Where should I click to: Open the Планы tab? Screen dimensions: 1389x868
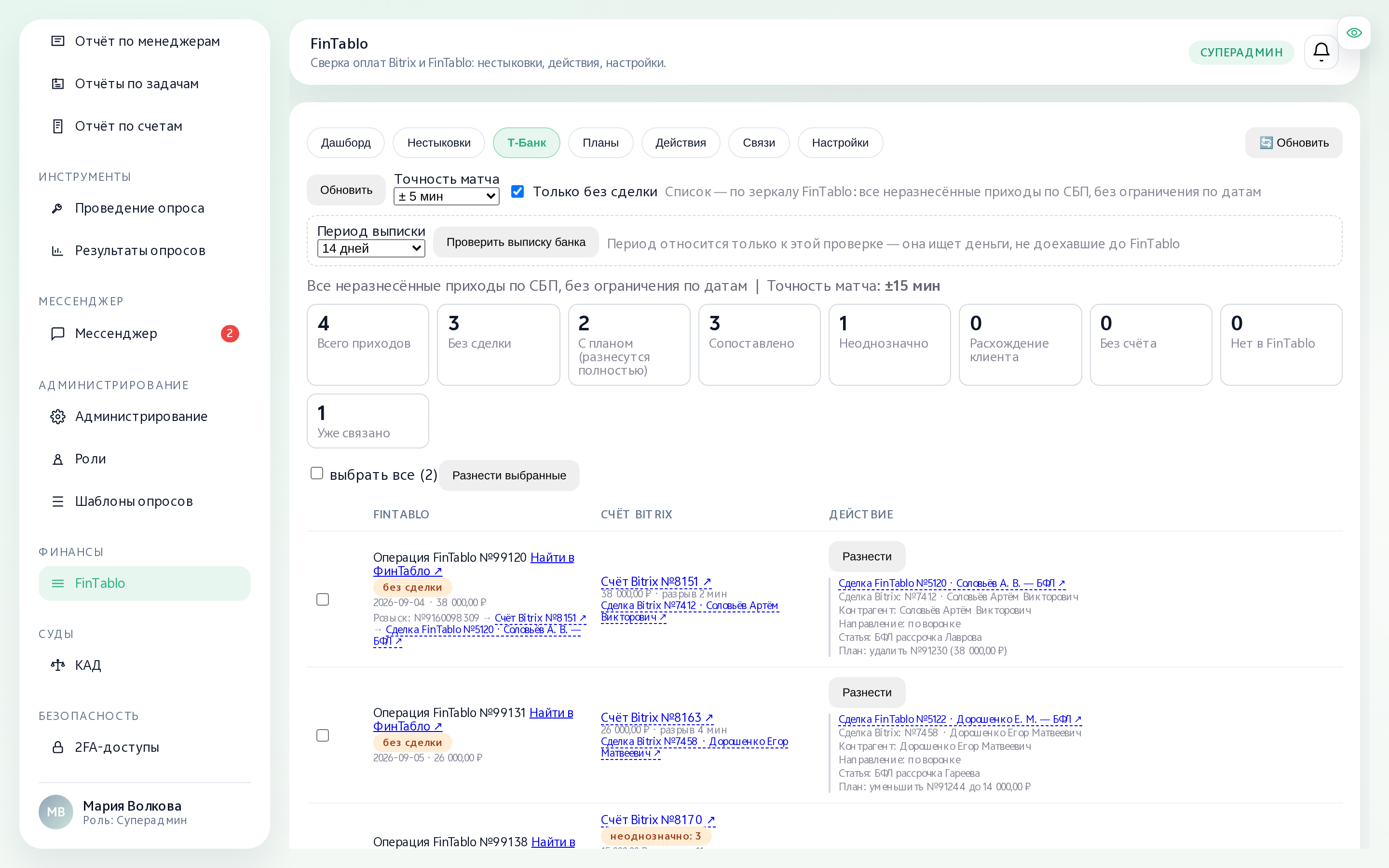point(600,143)
